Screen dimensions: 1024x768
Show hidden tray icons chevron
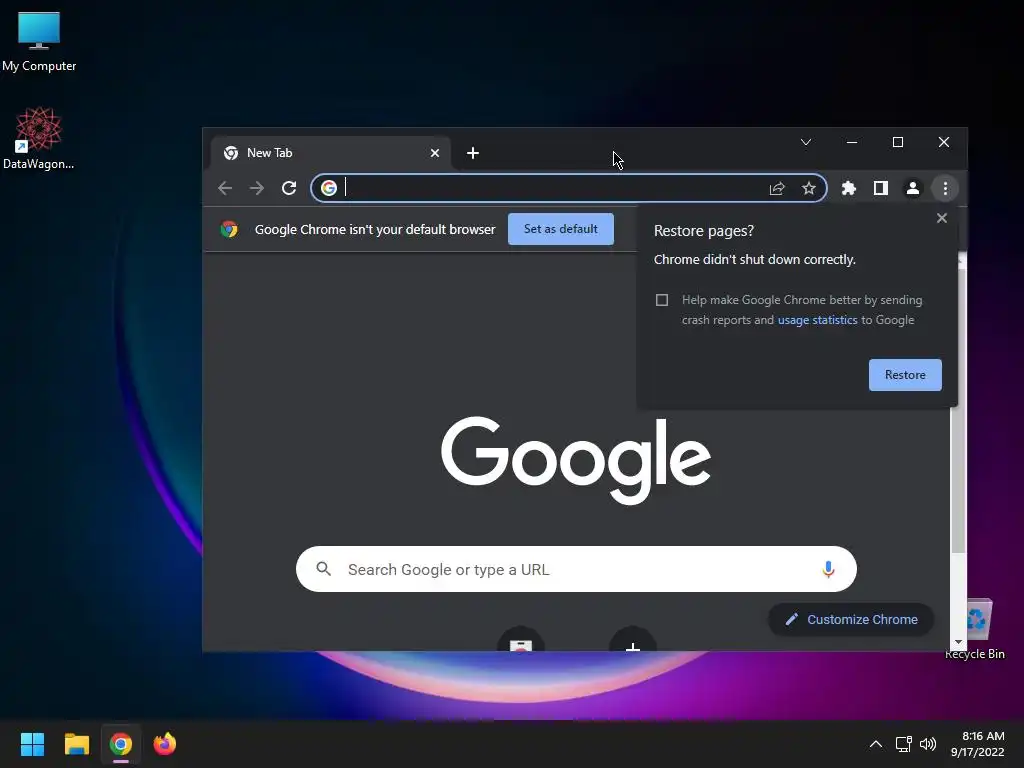876,744
